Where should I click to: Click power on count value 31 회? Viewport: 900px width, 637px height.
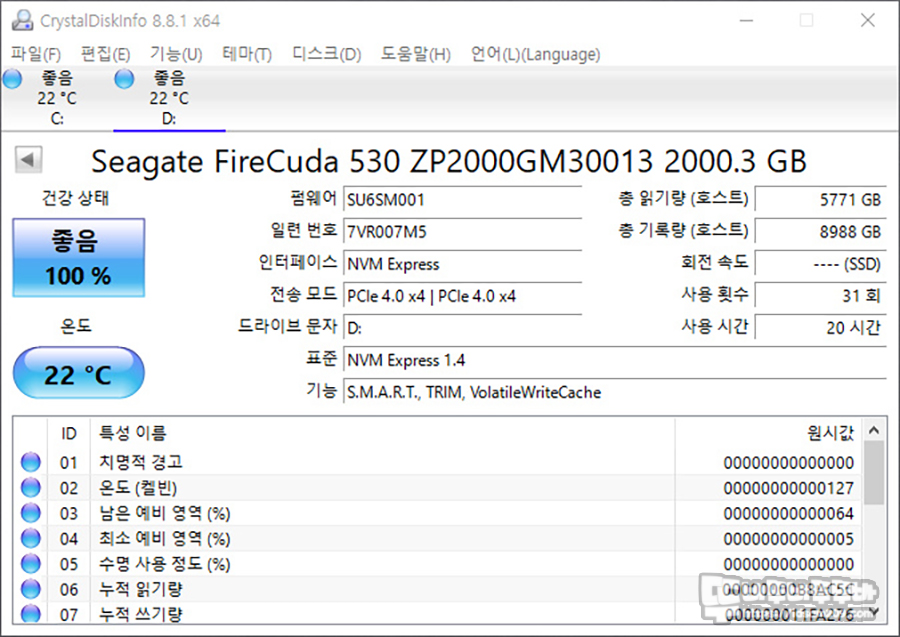click(x=821, y=296)
